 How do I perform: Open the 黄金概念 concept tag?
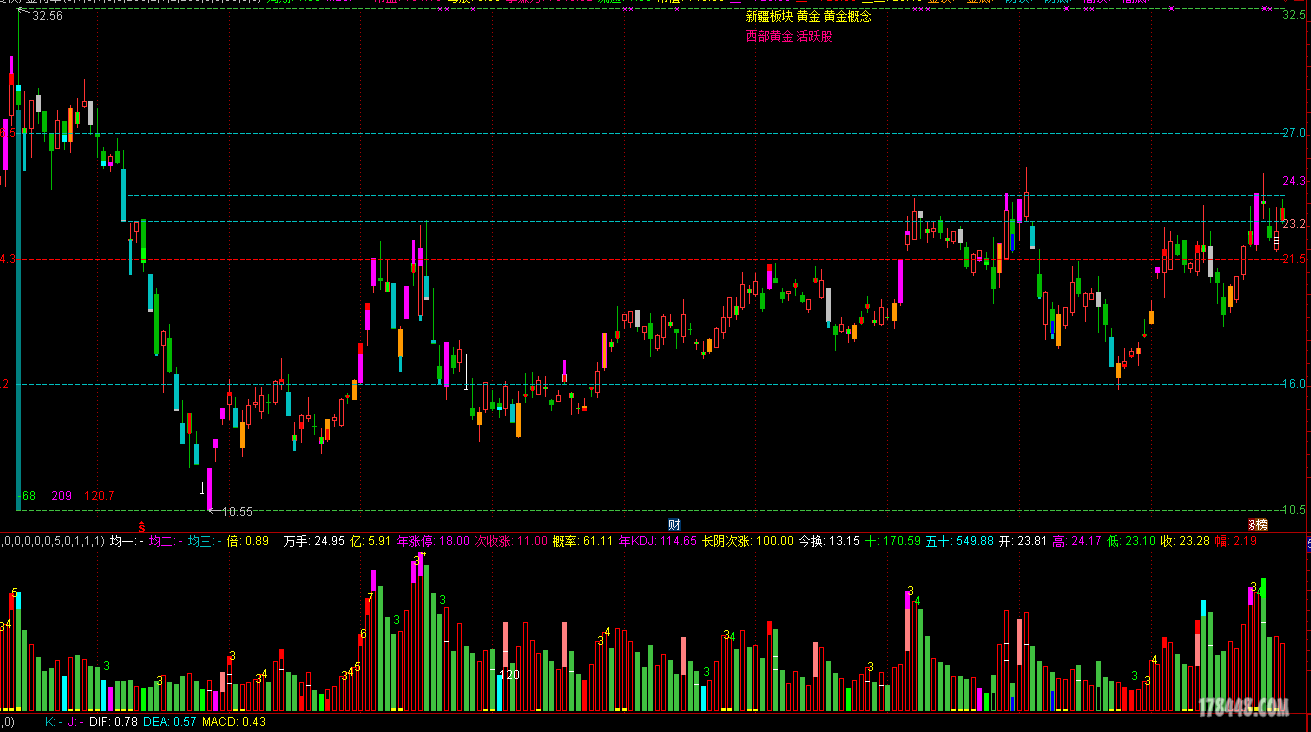pos(848,17)
